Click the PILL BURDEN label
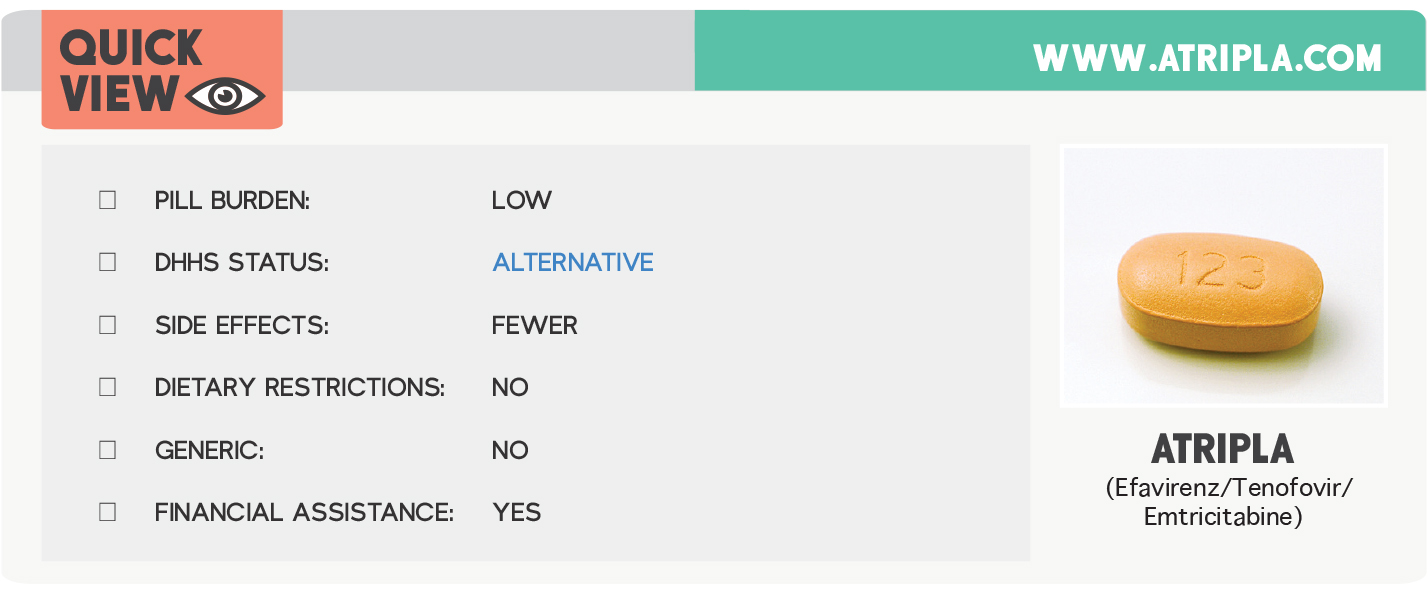Image resolution: width=1427 pixels, height=590 pixels. coord(232,200)
